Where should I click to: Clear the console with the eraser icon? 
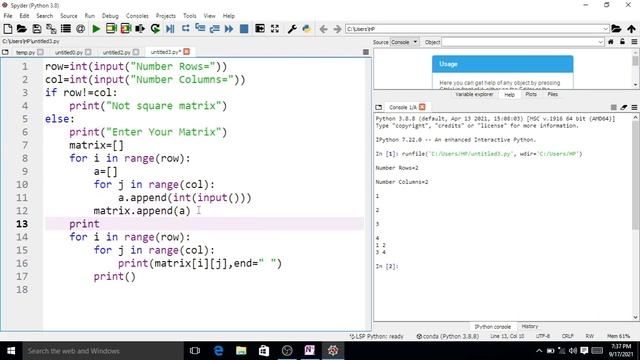pos(624,107)
